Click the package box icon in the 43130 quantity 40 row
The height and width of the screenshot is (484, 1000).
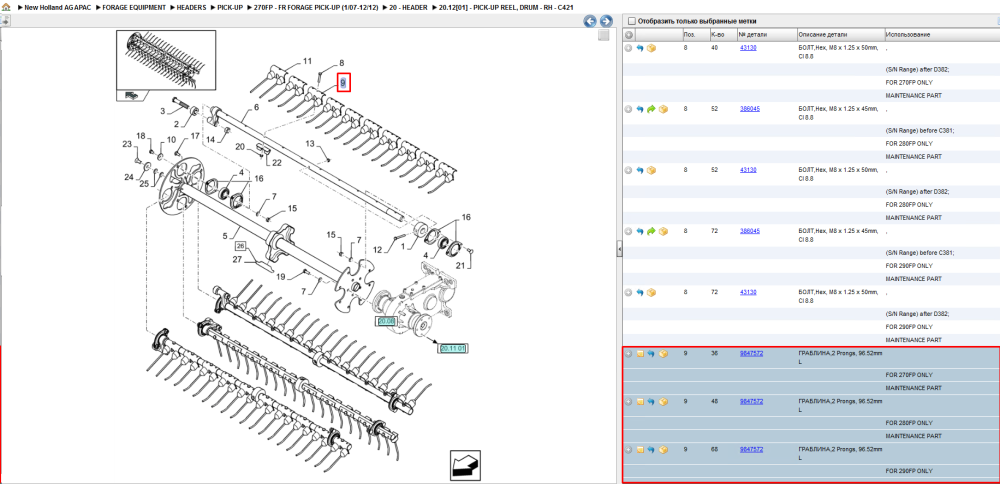pyautogui.click(x=651, y=48)
